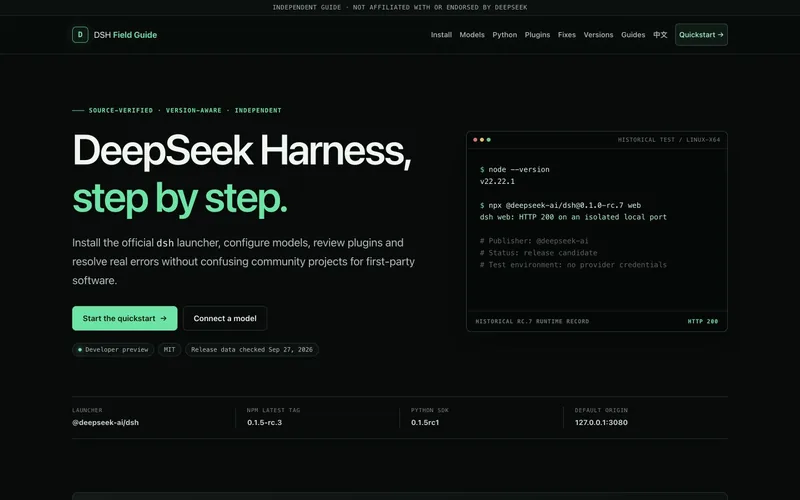This screenshot has width=800, height=500.
Task: Click the red terminal window dot
Action: 476,140
